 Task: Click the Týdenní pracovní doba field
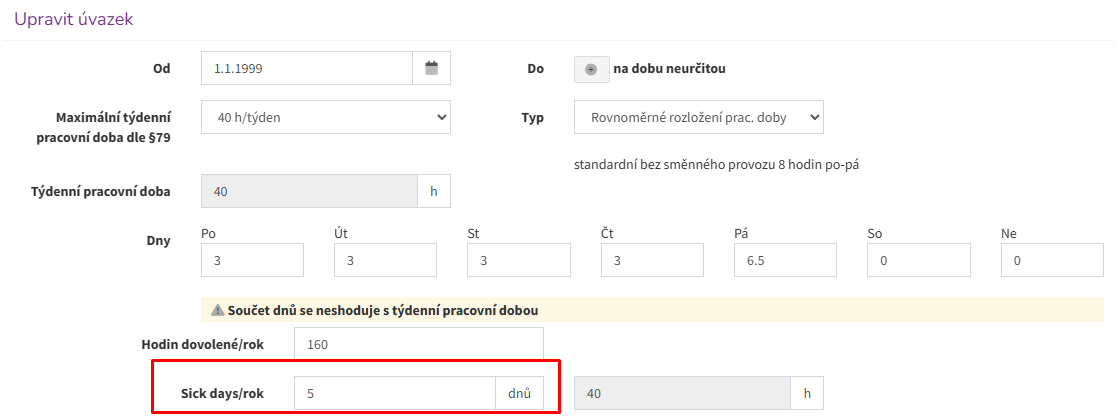(310, 192)
